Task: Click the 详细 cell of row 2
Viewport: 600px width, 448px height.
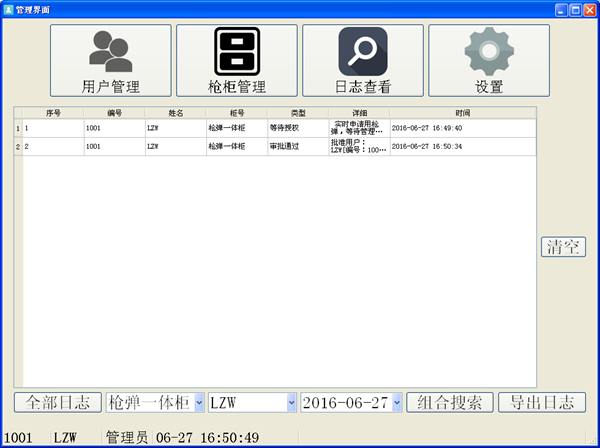Action: [x=358, y=146]
